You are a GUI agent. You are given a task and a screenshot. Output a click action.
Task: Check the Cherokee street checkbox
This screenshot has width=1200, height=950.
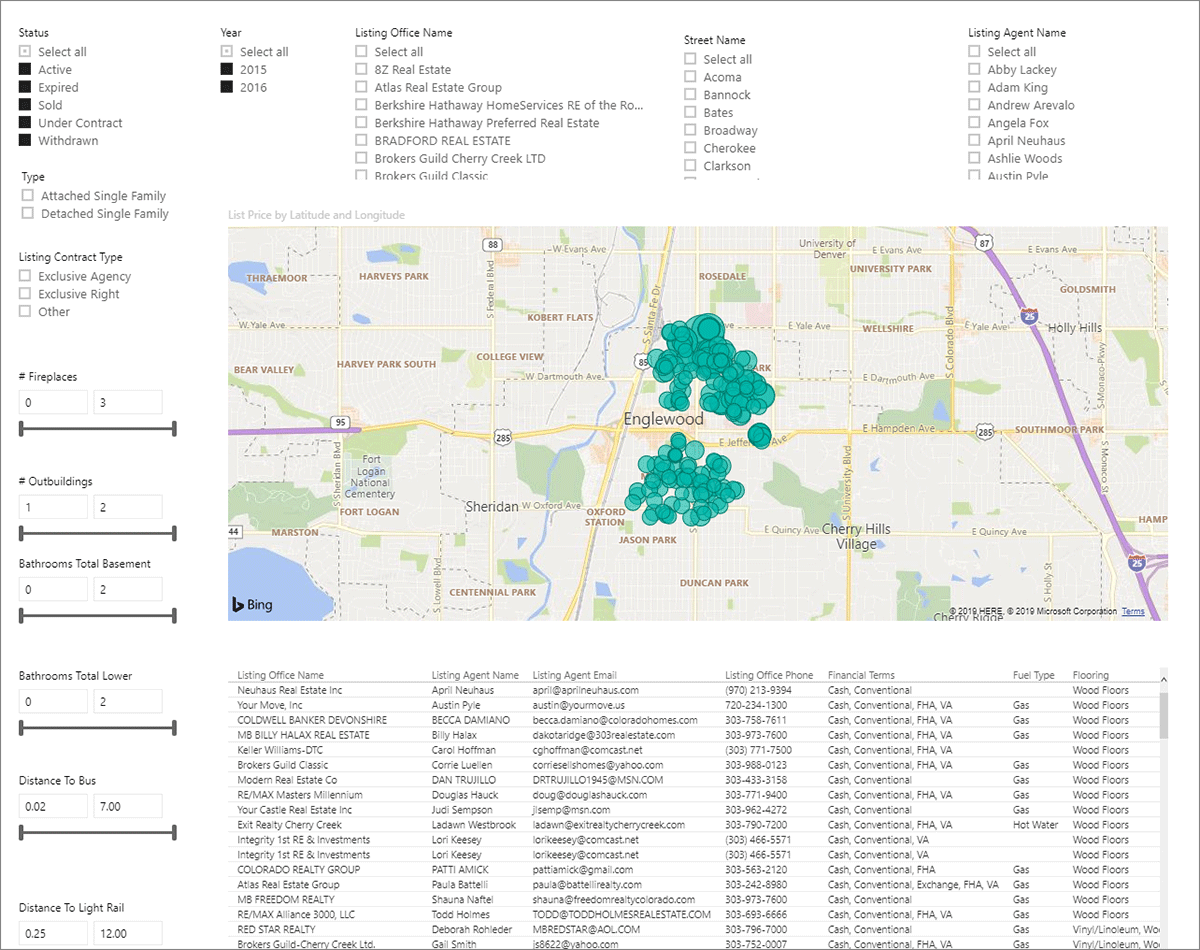pos(691,149)
